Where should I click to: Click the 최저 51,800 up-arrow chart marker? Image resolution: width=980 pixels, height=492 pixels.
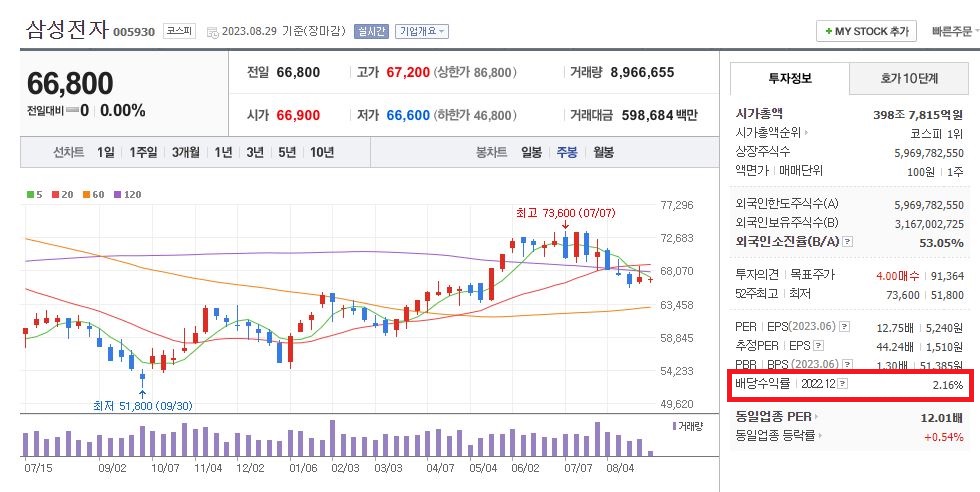(142, 394)
